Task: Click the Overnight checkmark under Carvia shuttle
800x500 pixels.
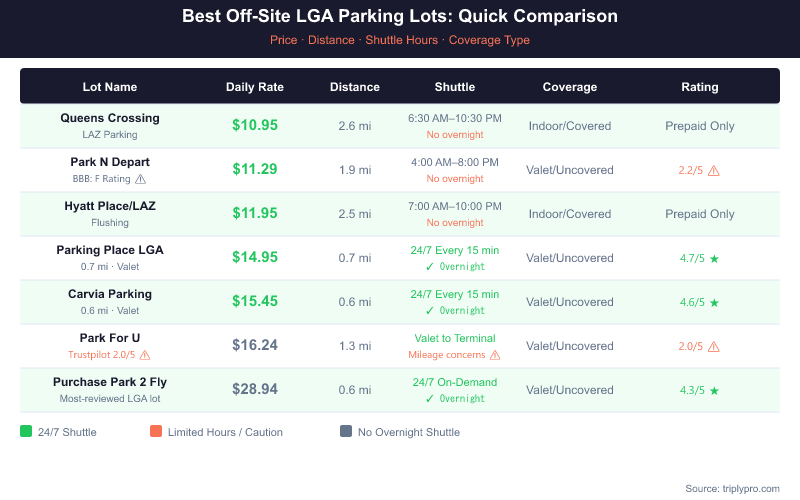Action: coord(430,310)
